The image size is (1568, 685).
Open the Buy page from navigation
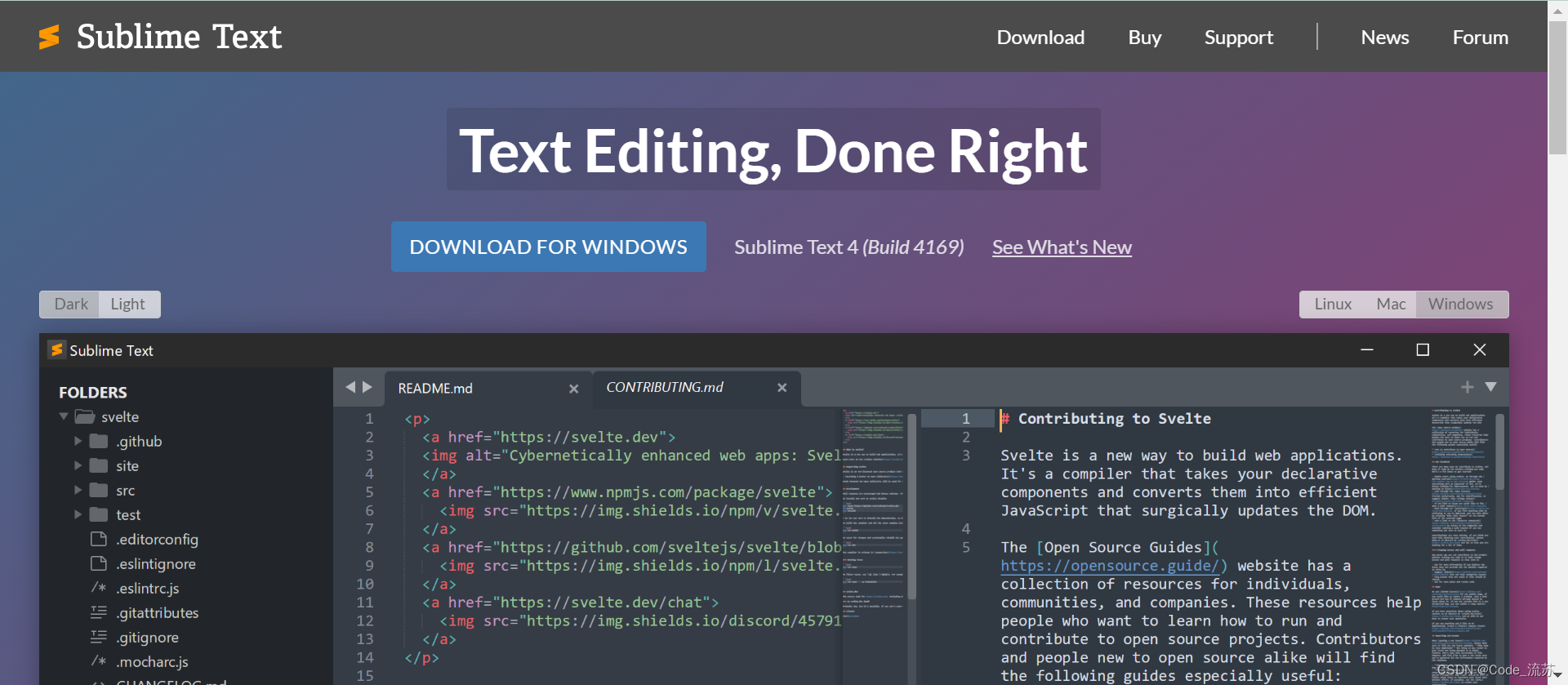pos(1144,38)
